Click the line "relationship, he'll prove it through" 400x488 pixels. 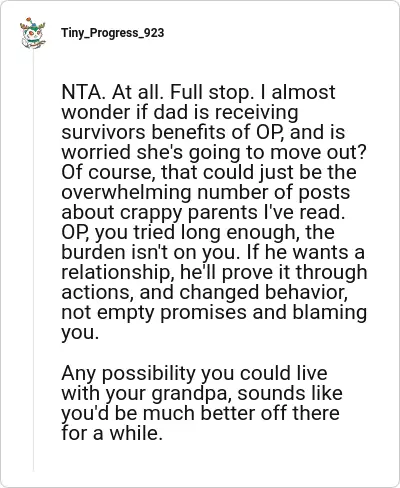click(214, 272)
